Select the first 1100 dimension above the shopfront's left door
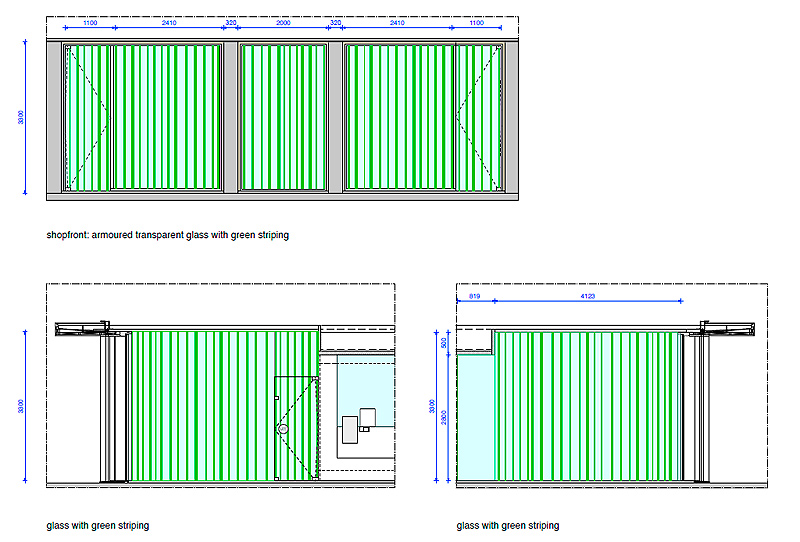 tap(90, 23)
